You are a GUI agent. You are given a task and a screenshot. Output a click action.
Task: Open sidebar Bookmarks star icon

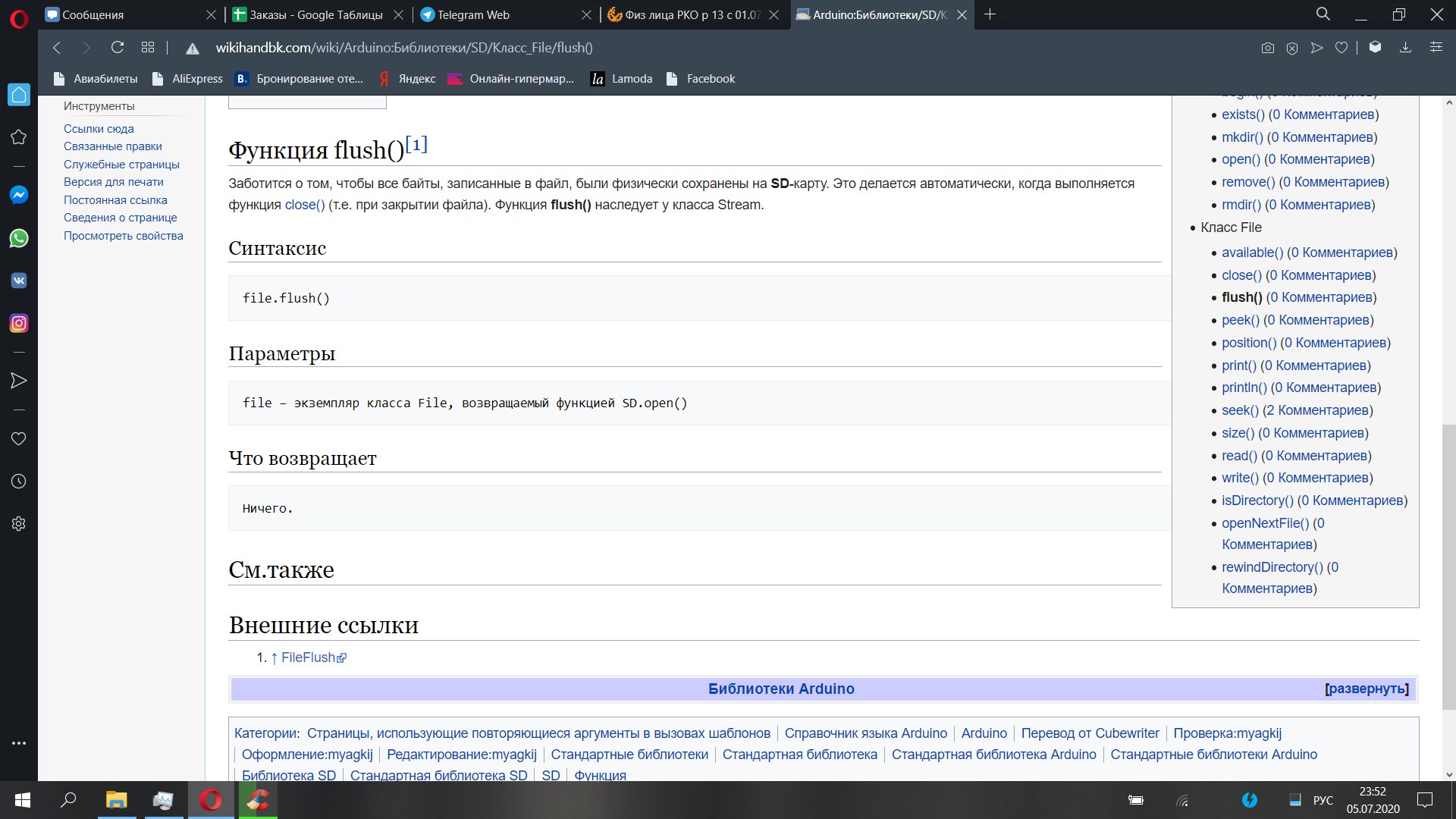click(x=19, y=137)
